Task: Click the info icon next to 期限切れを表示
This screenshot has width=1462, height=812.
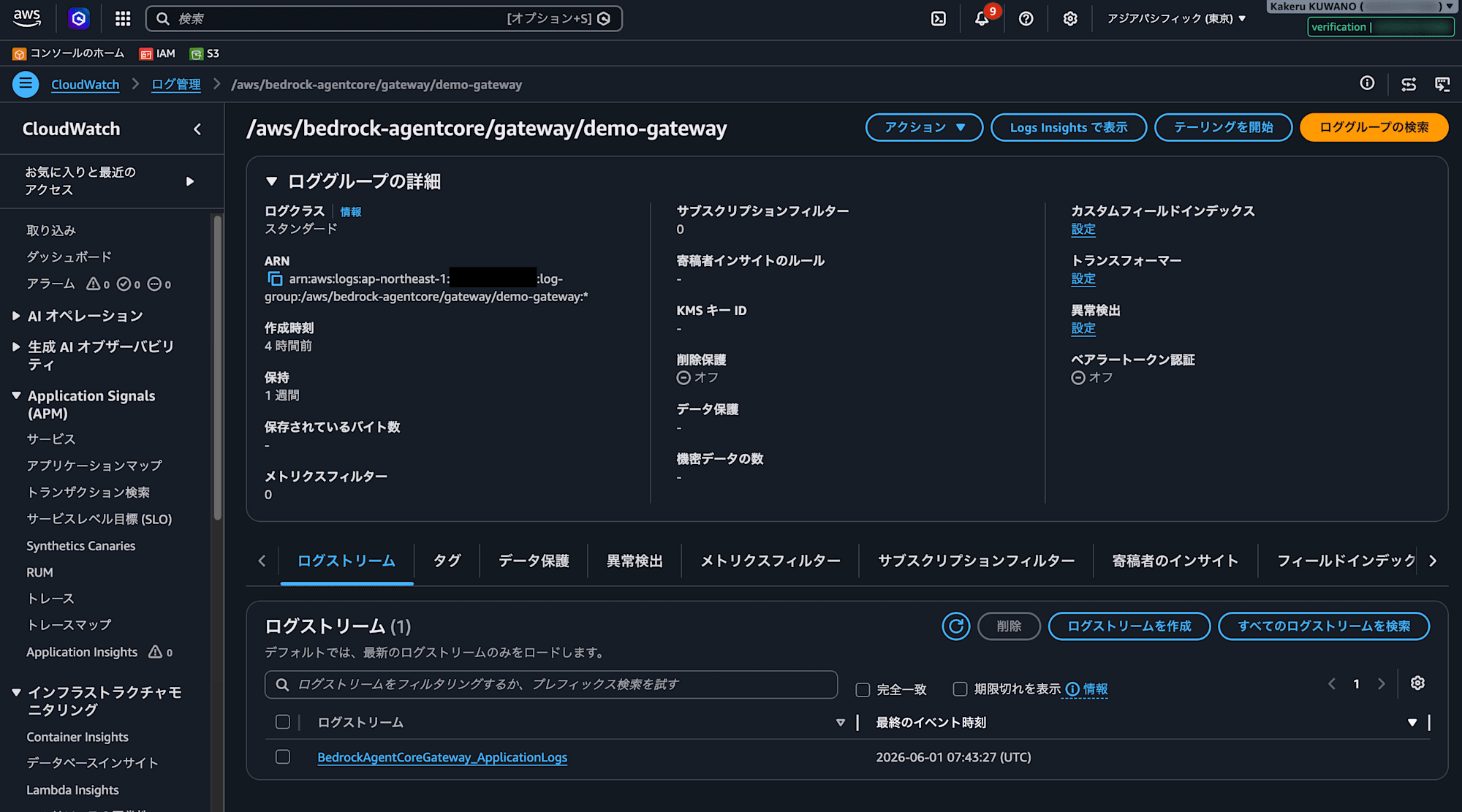Action: pos(1072,688)
